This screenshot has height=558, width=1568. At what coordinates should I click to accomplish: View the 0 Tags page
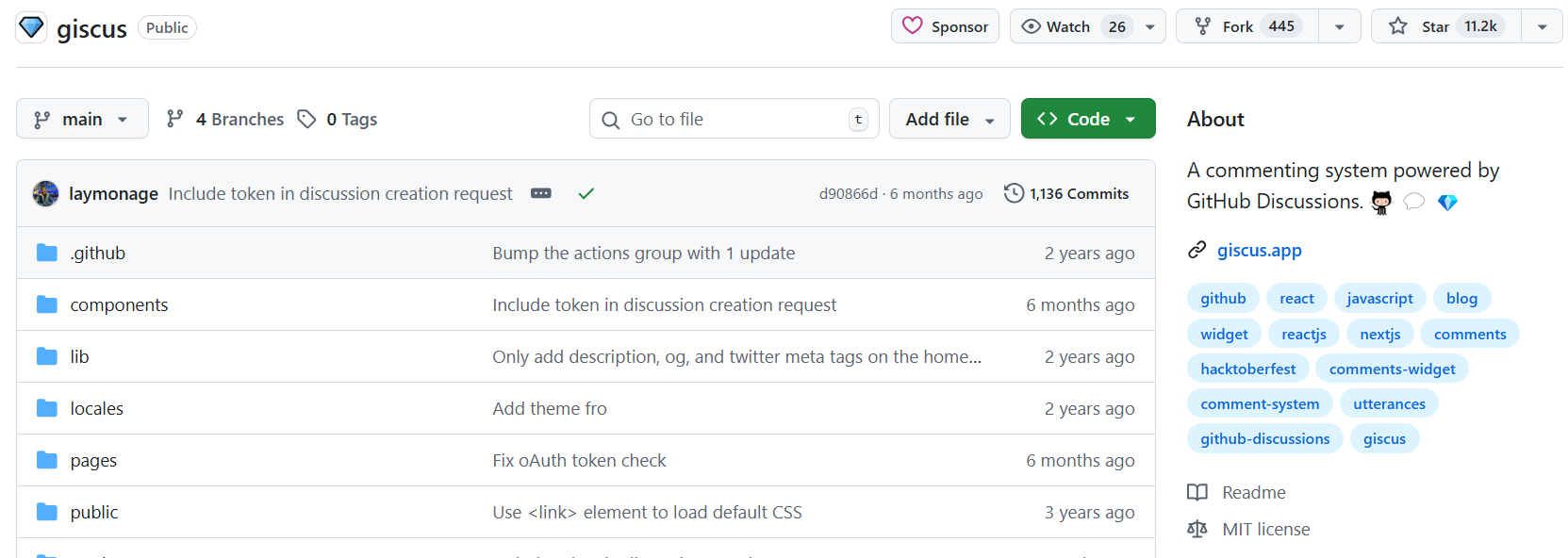pos(338,119)
